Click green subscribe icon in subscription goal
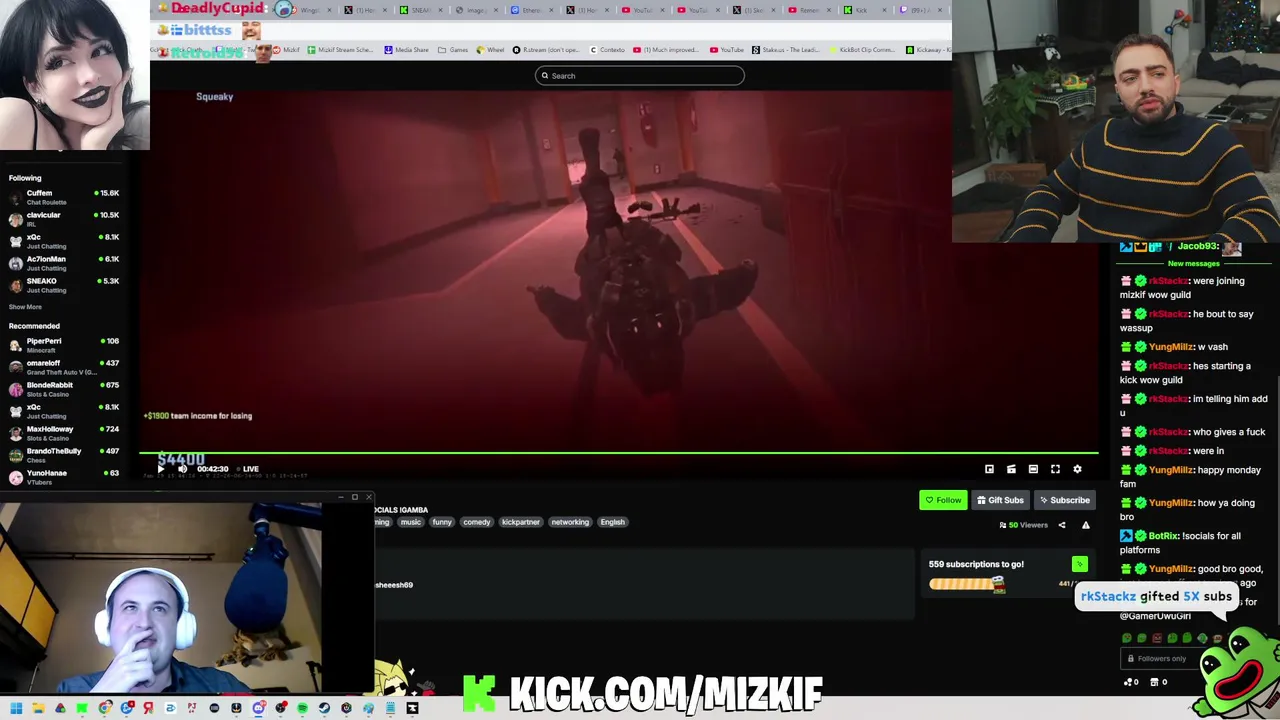The image size is (1280, 720). tap(1079, 565)
